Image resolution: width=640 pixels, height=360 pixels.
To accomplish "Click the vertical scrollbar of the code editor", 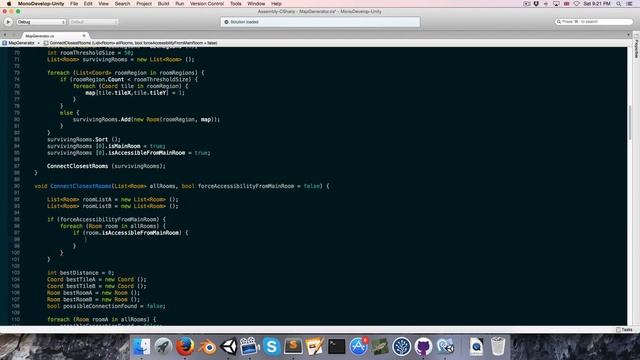I will (630, 122).
